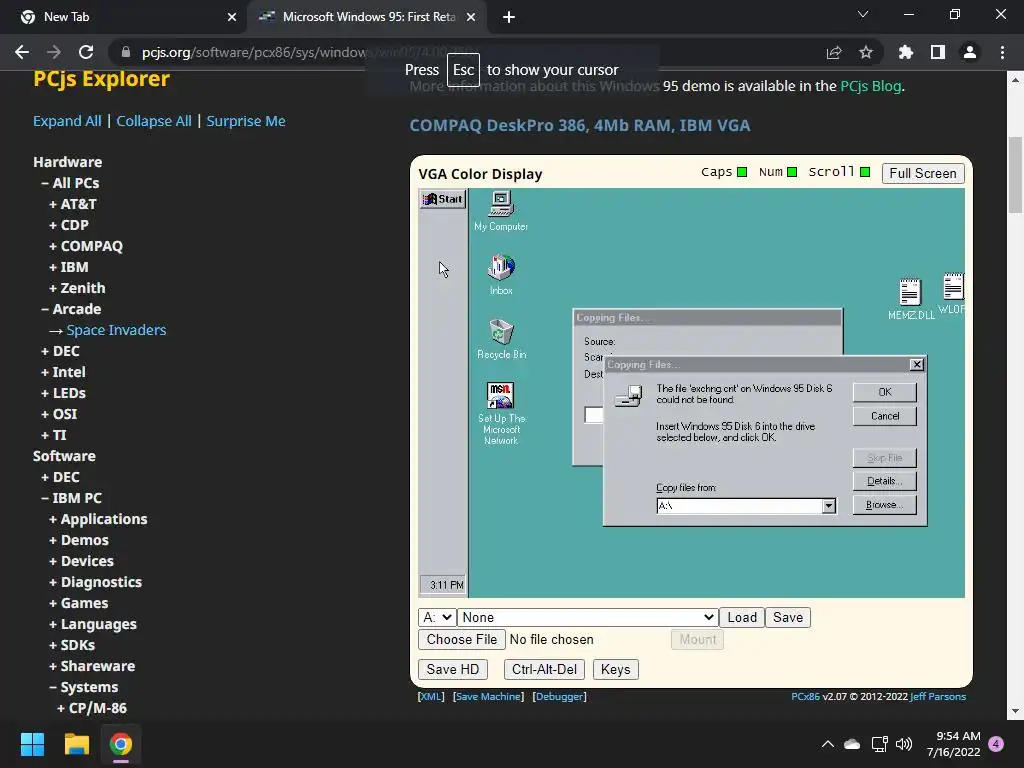
Task: Open a new browser tab with plus
Action: tap(509, 18)
